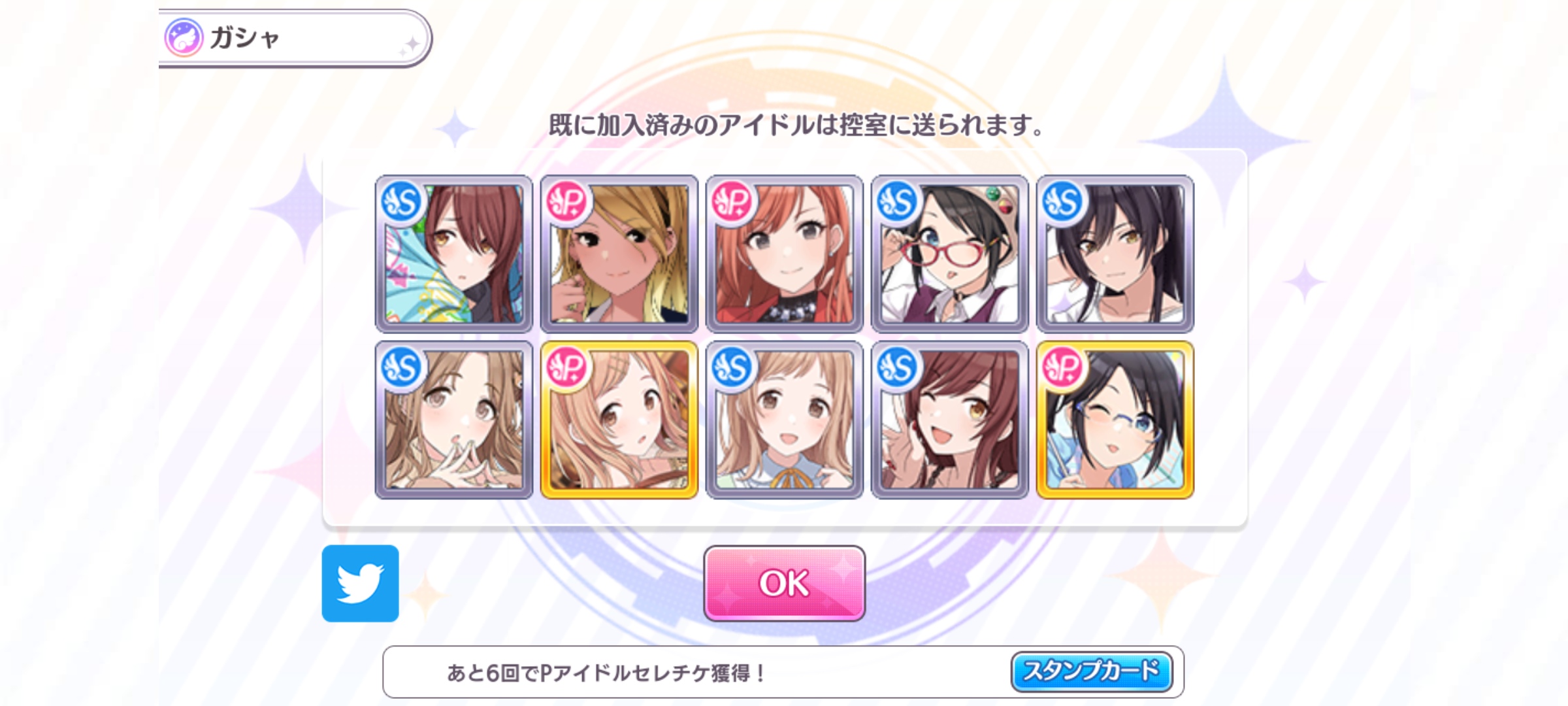Select the black ponytail idol S card

[x=1115, y=254]
